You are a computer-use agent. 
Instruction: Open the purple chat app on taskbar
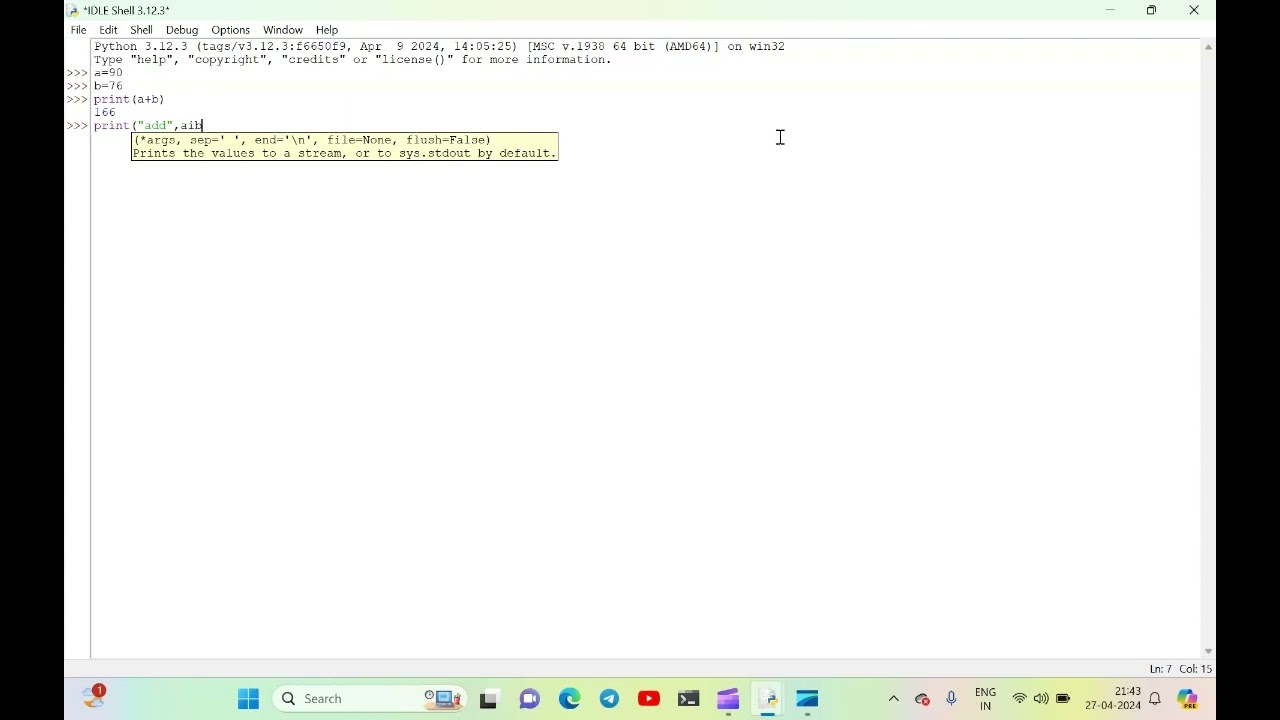tap(529, 699)
